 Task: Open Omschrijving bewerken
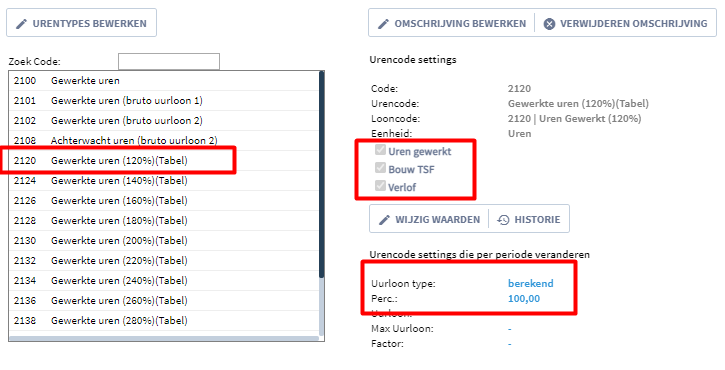point(452,23)
